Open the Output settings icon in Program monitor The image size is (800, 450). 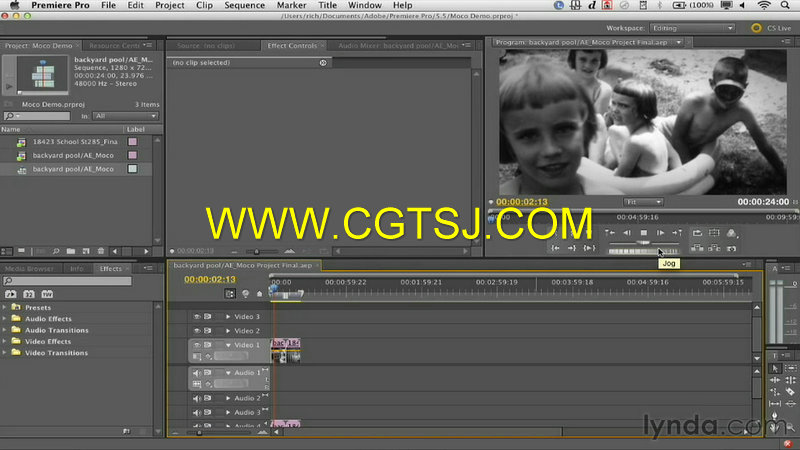coord(732,234)
